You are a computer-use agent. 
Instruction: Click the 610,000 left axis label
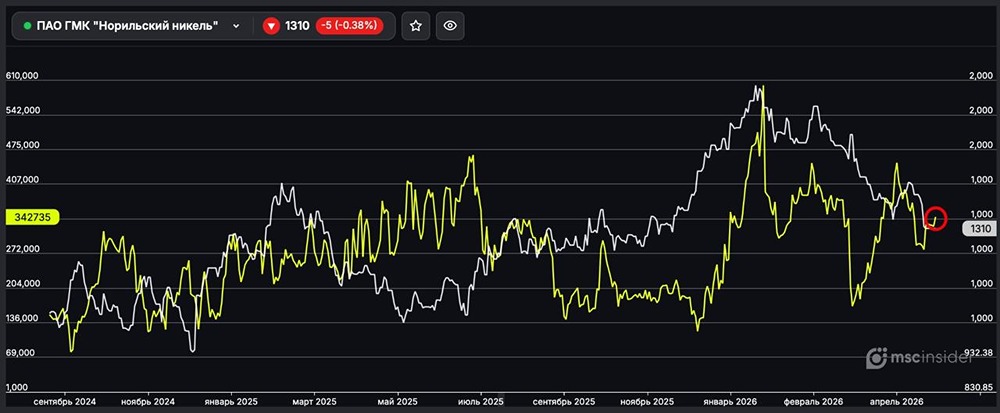(x=23, y=76)
